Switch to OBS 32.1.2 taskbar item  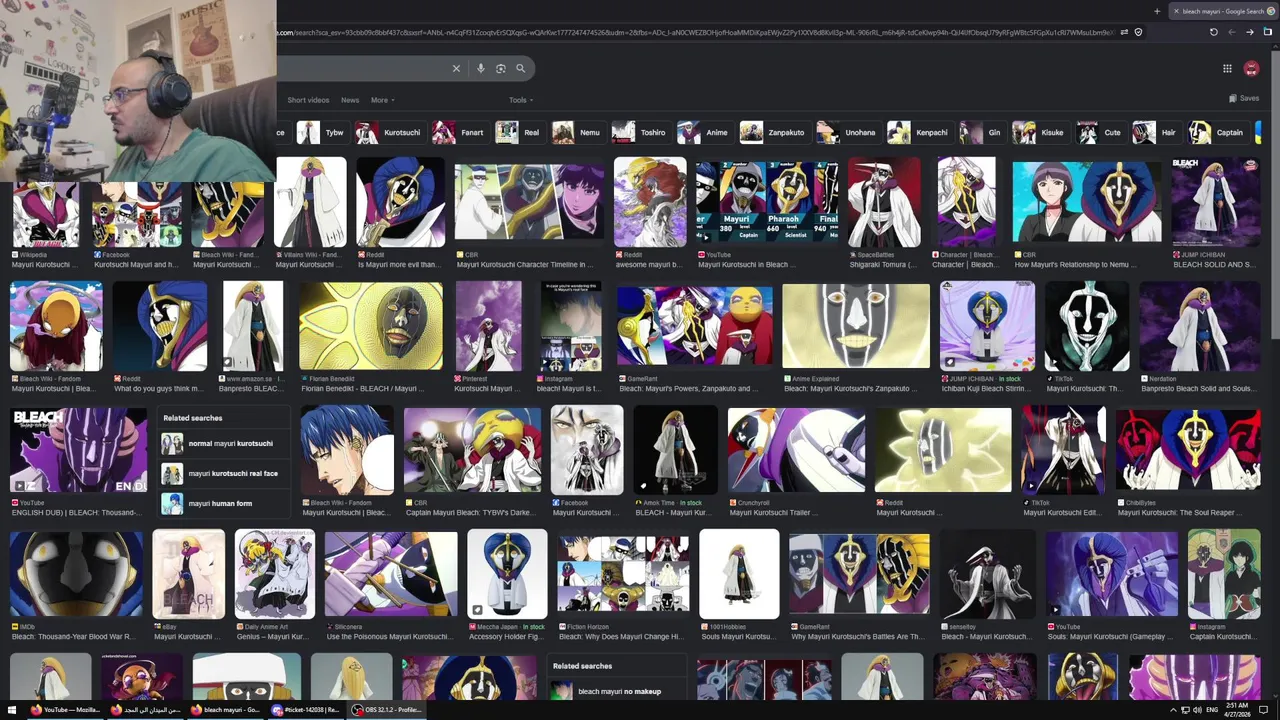[388, 710]
